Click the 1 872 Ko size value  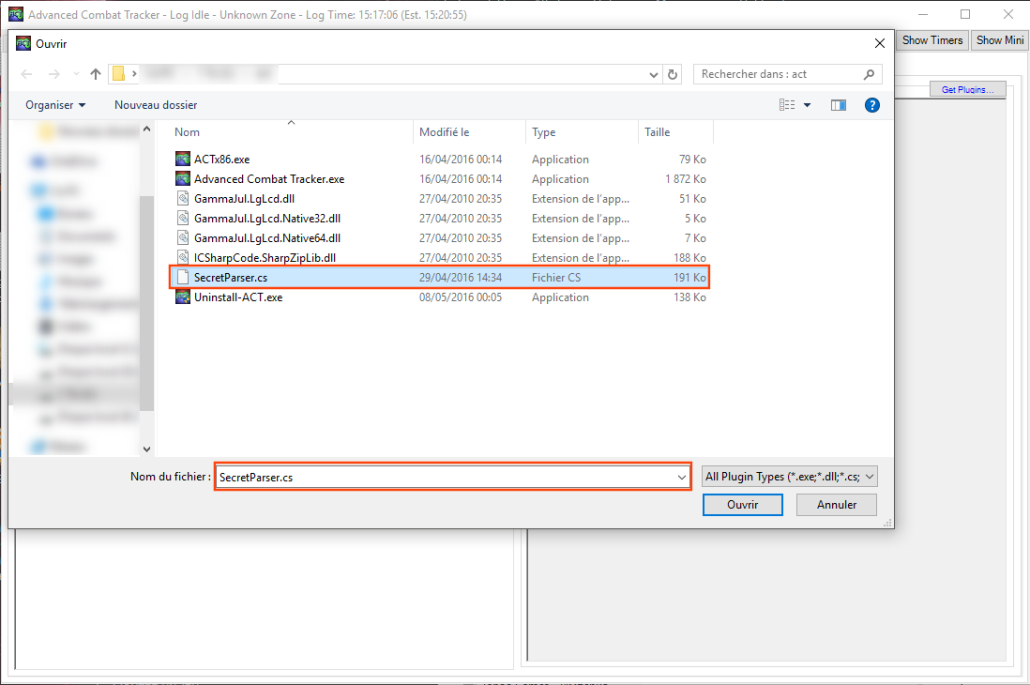tap(685, 179)
